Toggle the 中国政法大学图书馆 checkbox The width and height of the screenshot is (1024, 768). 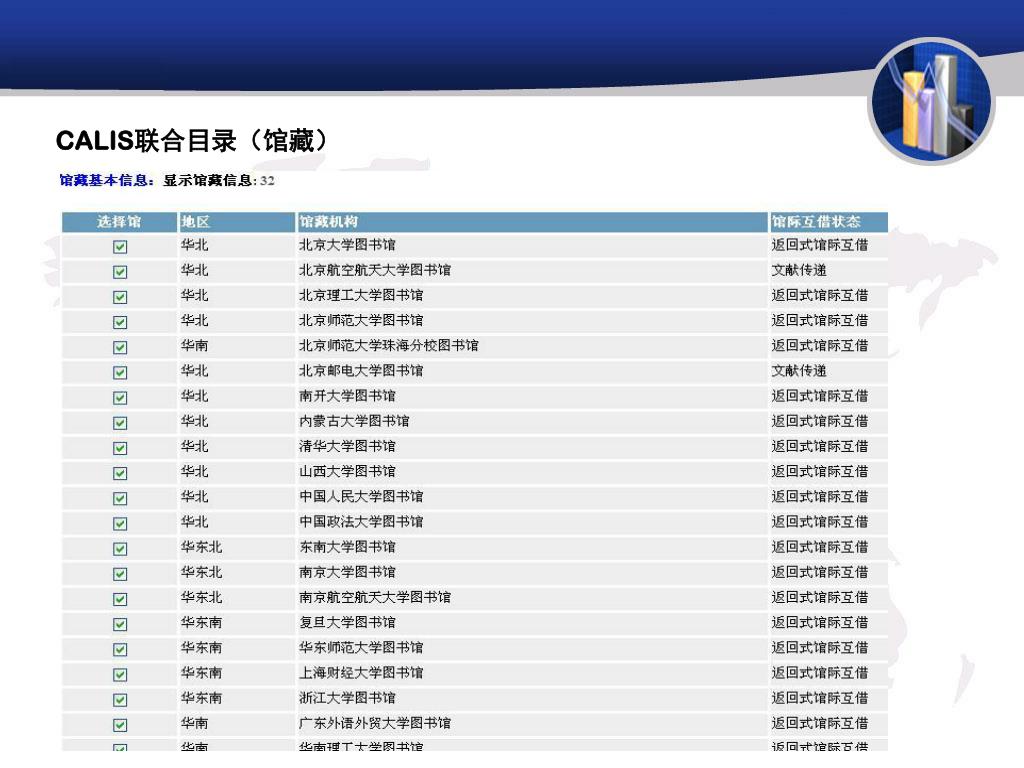click(120, 524)
